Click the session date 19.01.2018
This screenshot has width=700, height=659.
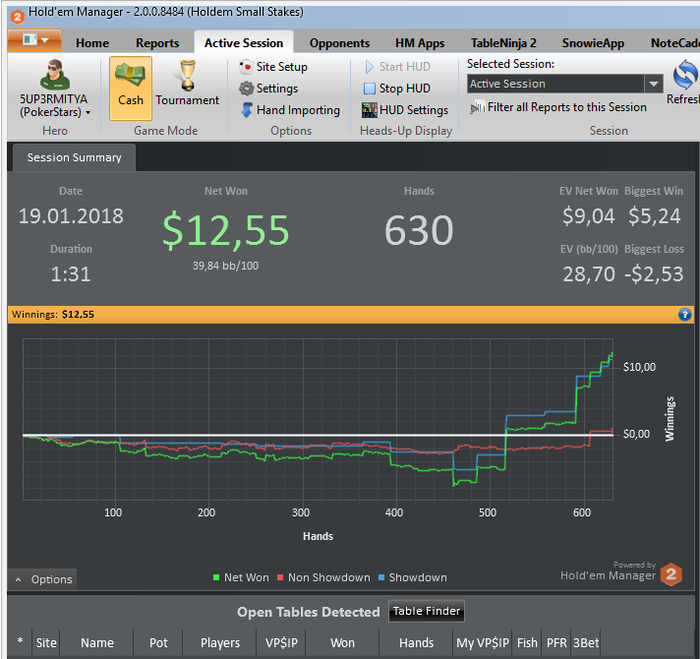coord(71,216)
